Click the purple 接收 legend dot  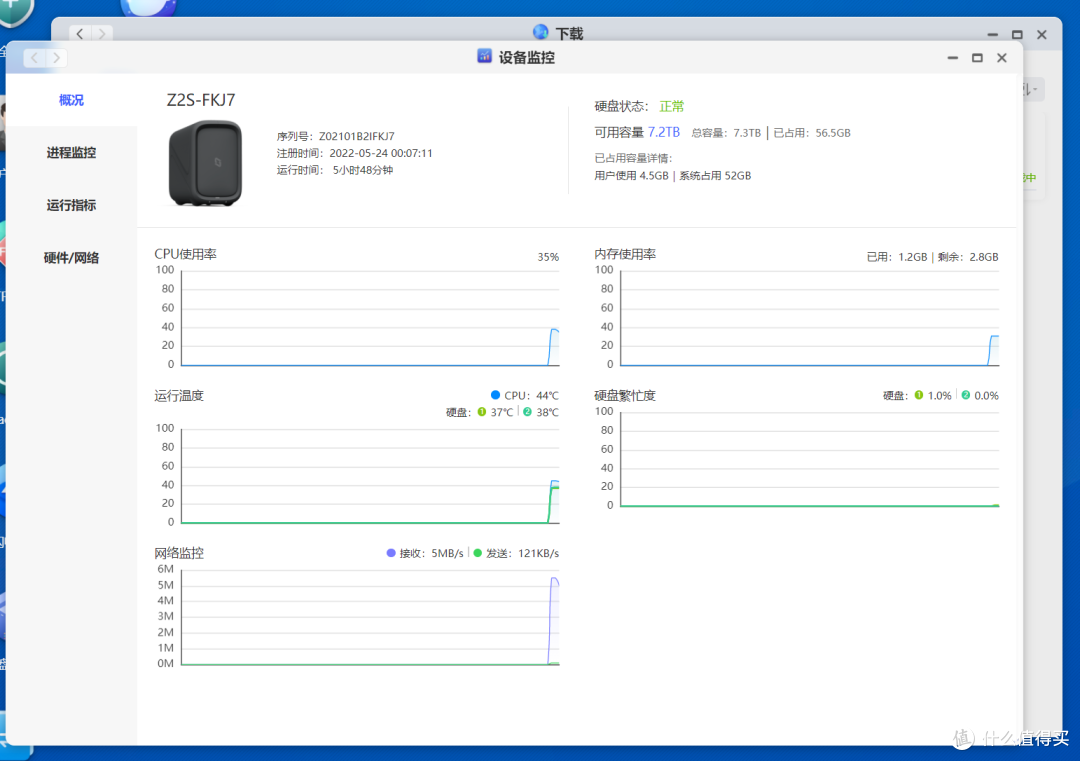pos(391,553)
